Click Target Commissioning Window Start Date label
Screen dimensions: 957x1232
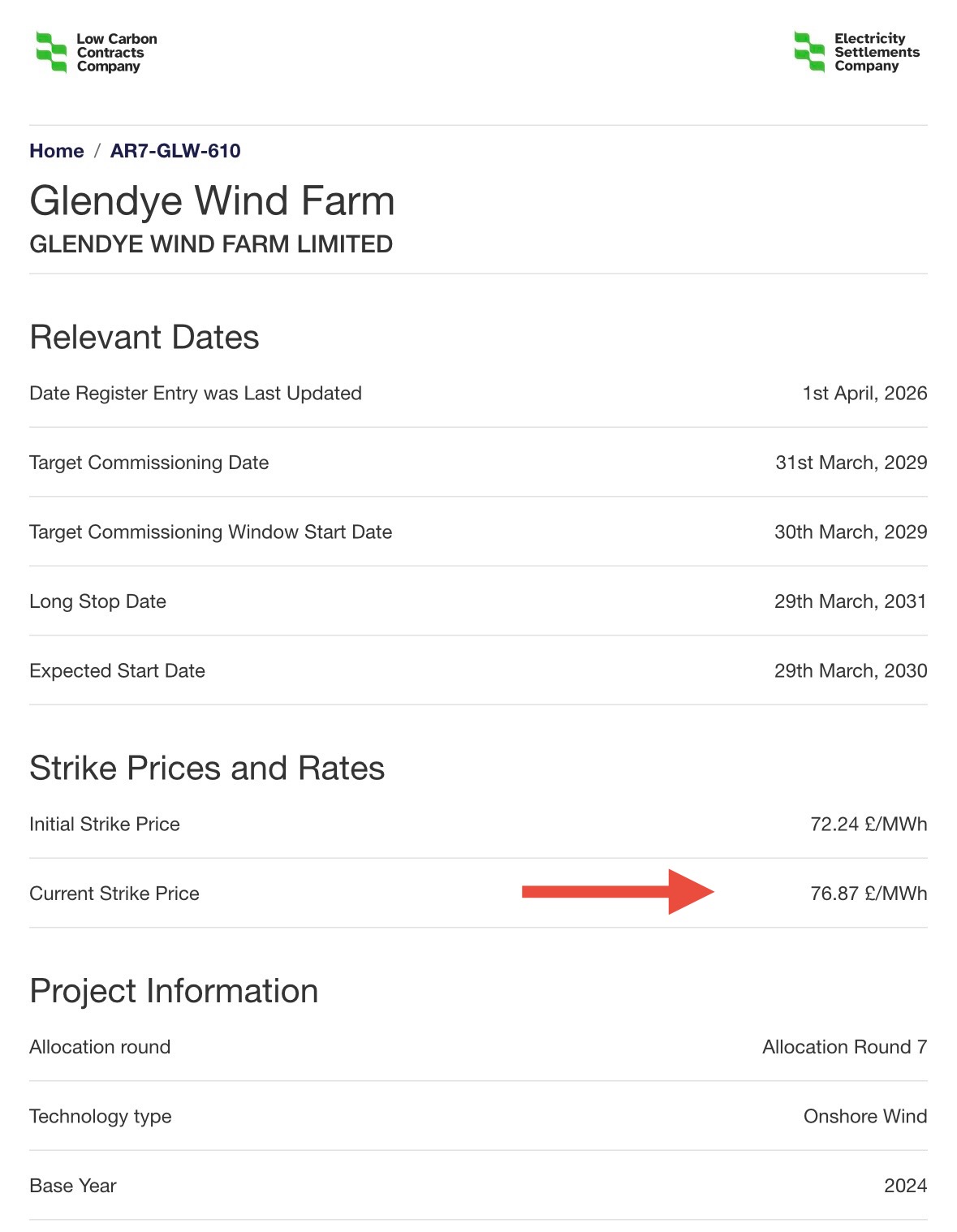(x=211, y=532)
